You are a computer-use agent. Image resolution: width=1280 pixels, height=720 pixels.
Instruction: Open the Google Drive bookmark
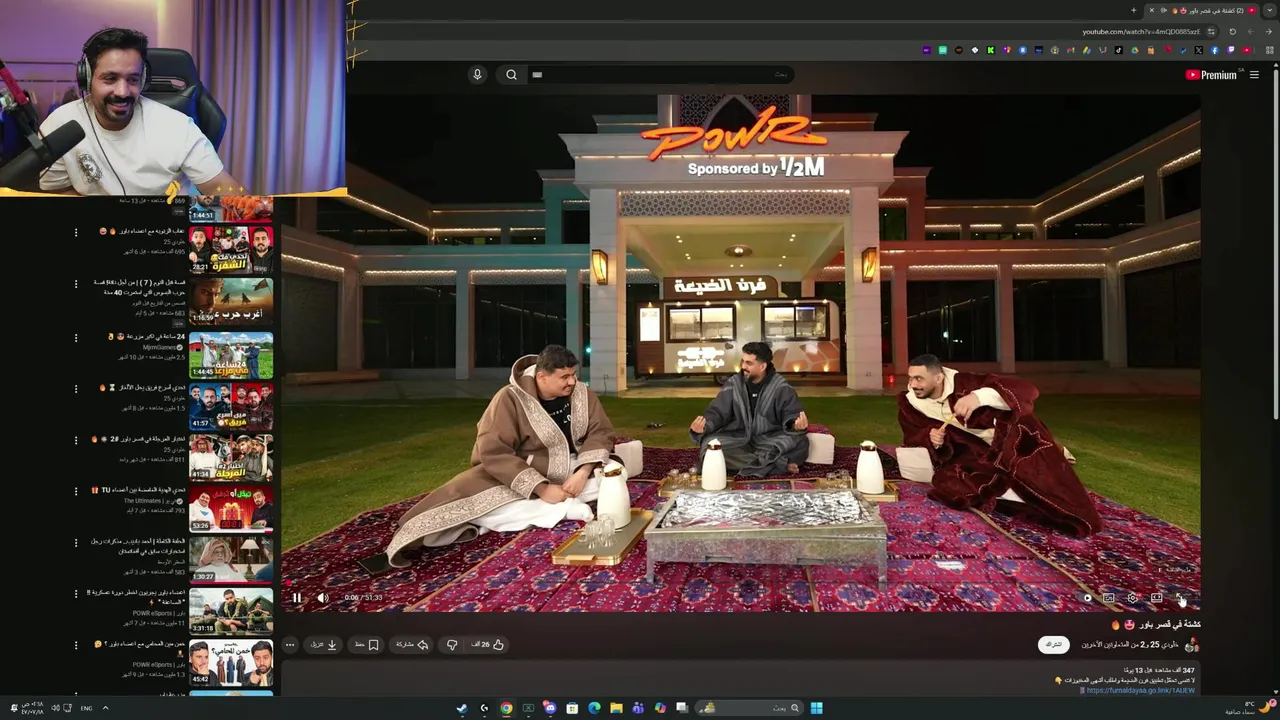coord(1135,50)
